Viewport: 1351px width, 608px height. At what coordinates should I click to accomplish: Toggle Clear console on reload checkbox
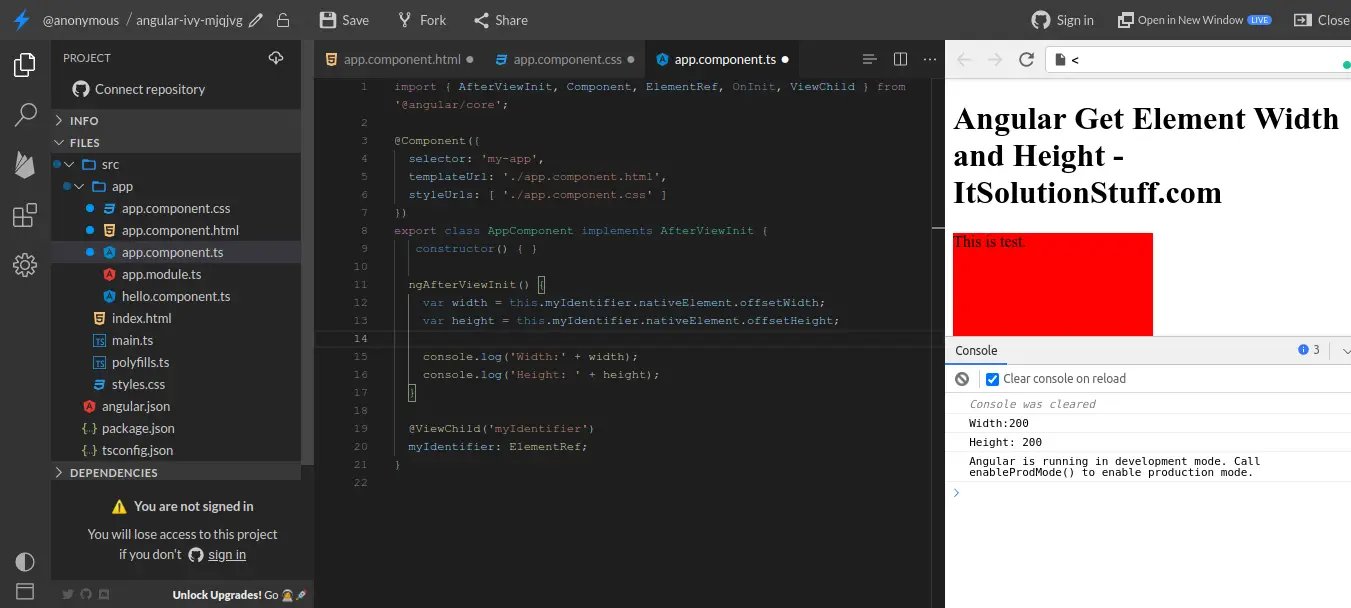tap(992, 379)
